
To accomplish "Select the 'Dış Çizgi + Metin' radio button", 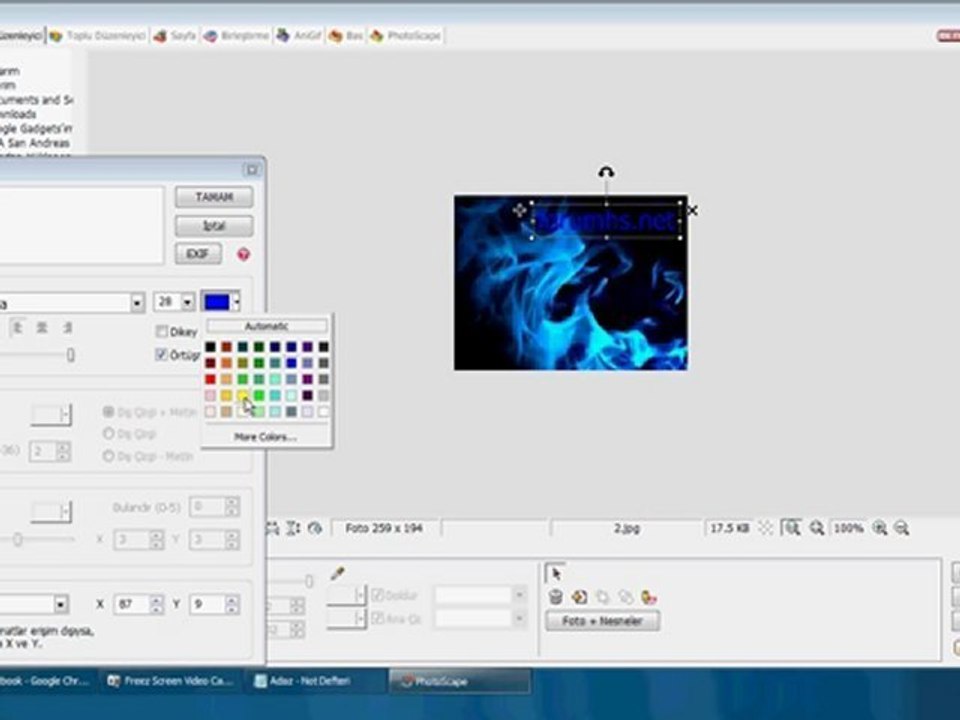I will 109,411.
